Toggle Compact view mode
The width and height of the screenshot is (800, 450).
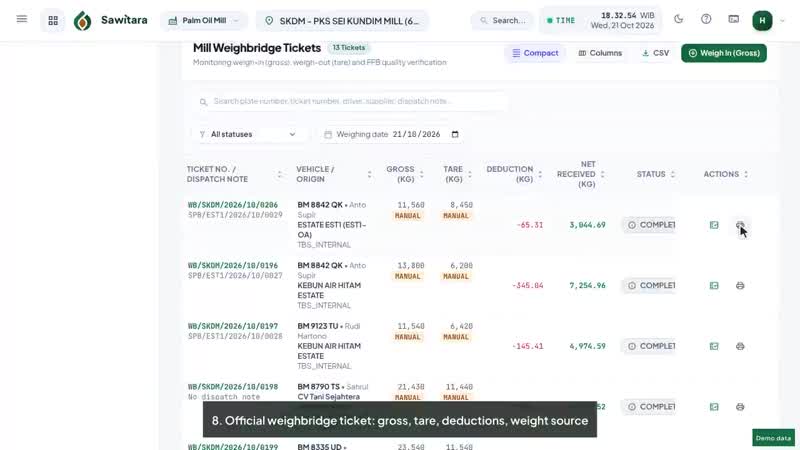point(535,53)
